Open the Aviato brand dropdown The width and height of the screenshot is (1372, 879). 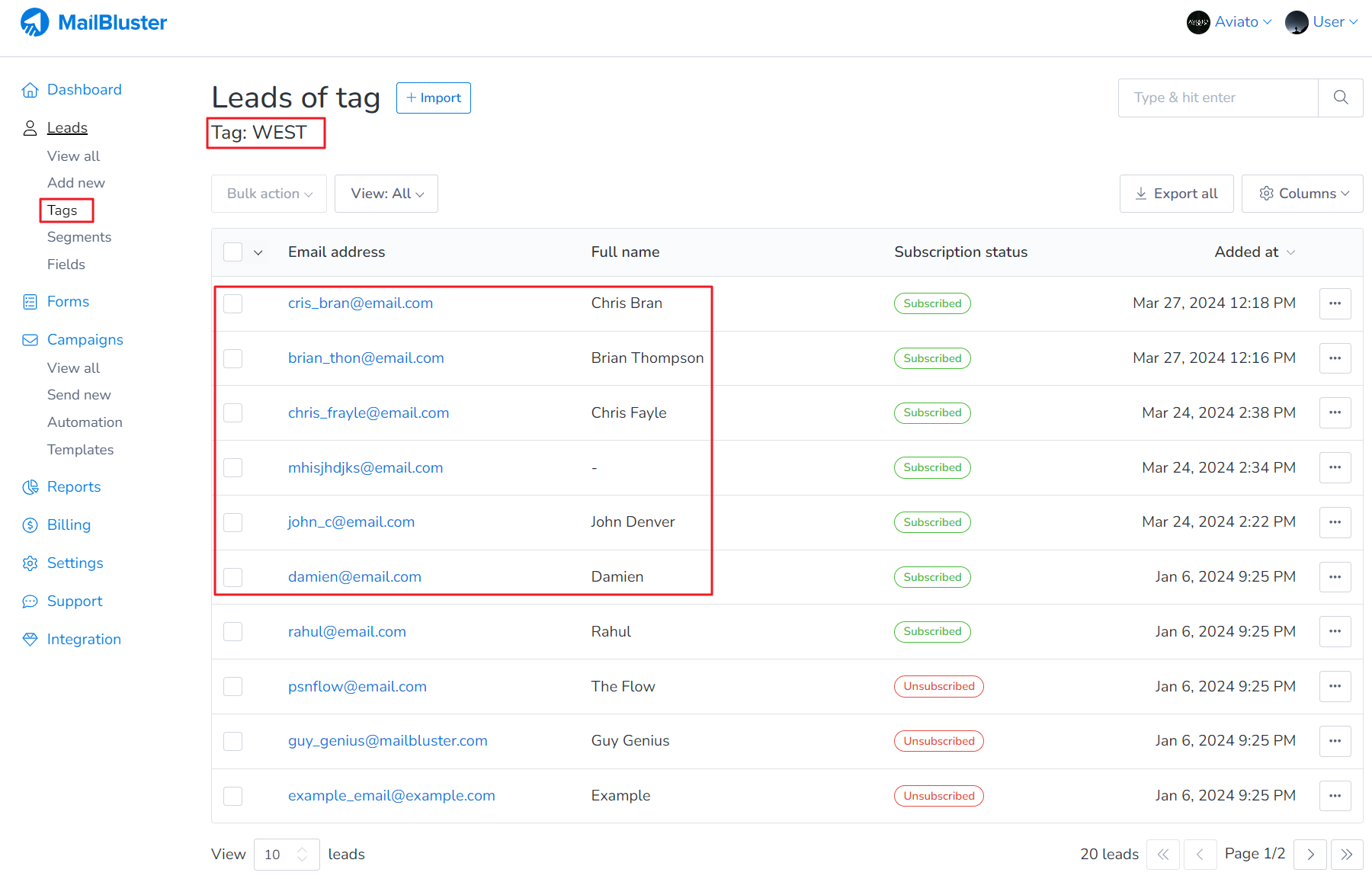pos(1229,22)
